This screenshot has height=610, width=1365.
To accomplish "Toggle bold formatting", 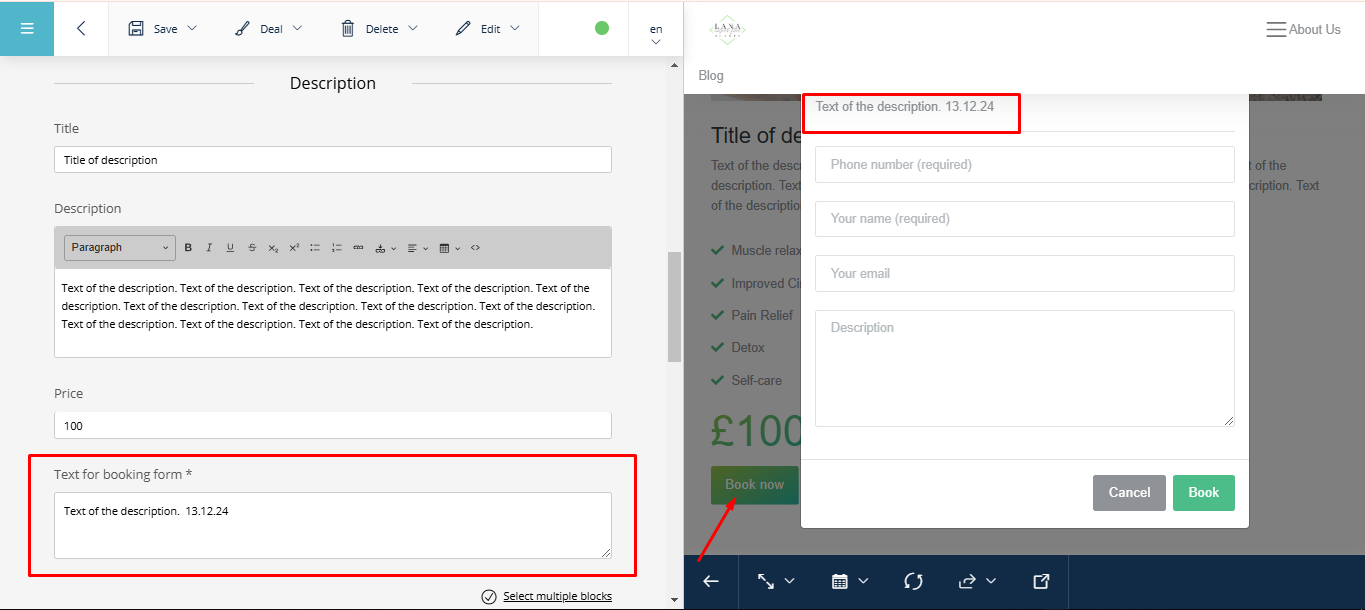I will (188, 248).
